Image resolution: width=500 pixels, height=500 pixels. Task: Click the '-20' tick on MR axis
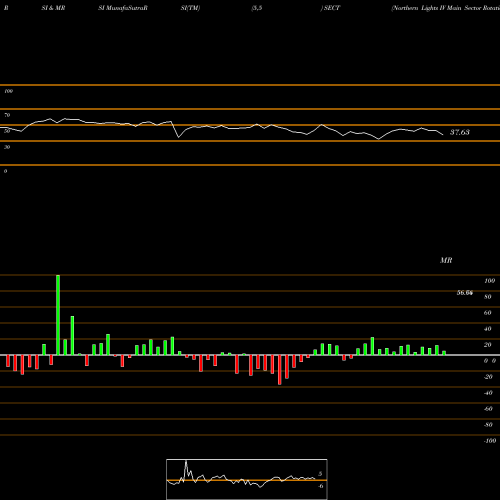488,377
